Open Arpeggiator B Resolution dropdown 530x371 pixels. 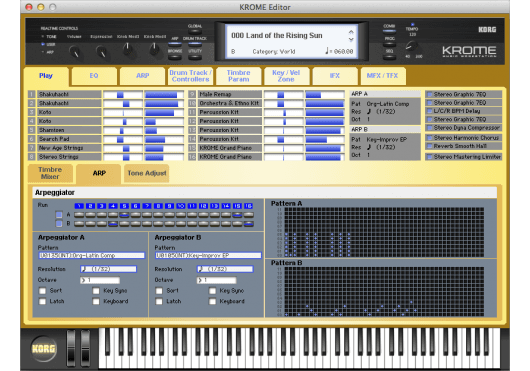225,269
